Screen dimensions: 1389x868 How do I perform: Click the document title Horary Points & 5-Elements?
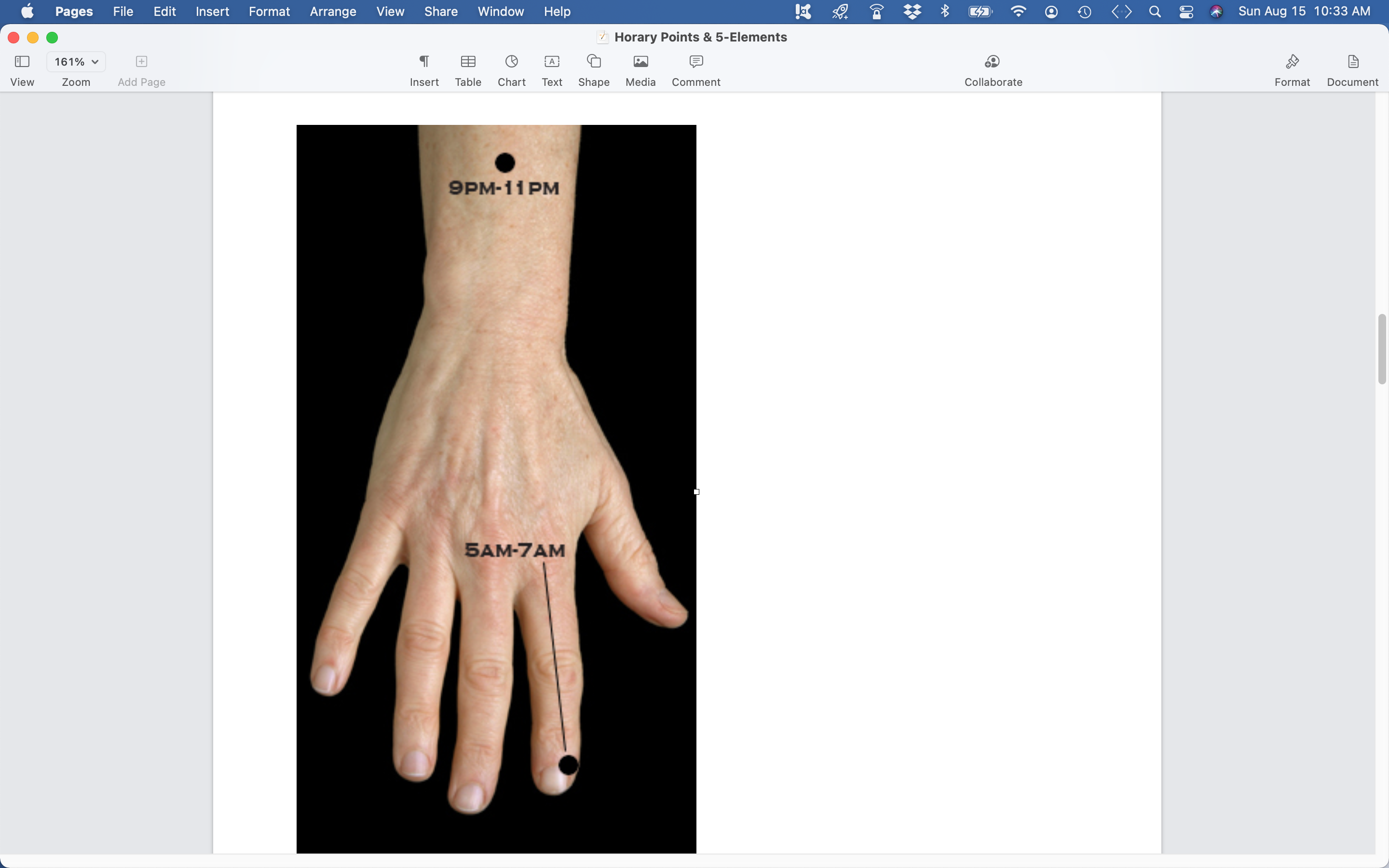point(700,37)
